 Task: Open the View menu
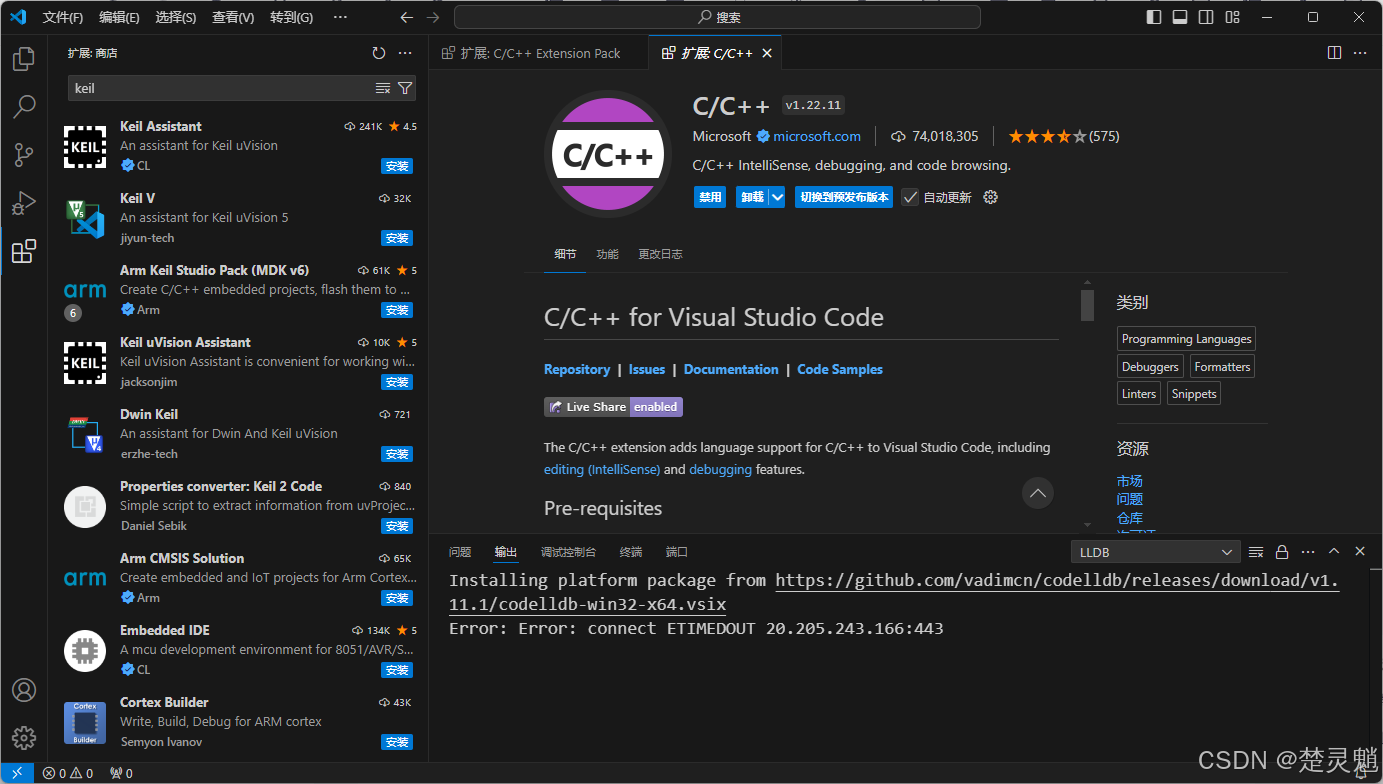(x=233, y=17)
